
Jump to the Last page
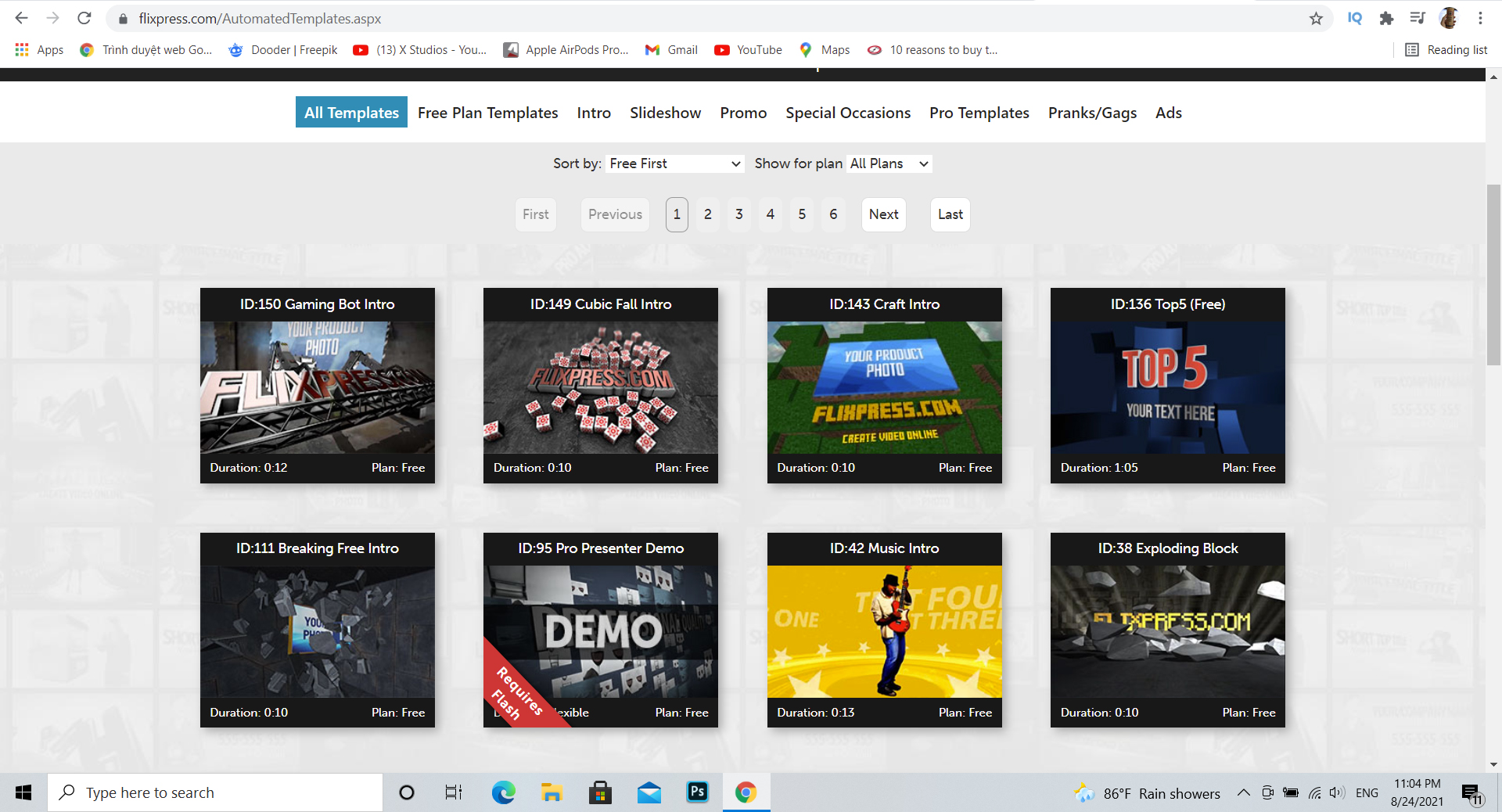point(950,214)
